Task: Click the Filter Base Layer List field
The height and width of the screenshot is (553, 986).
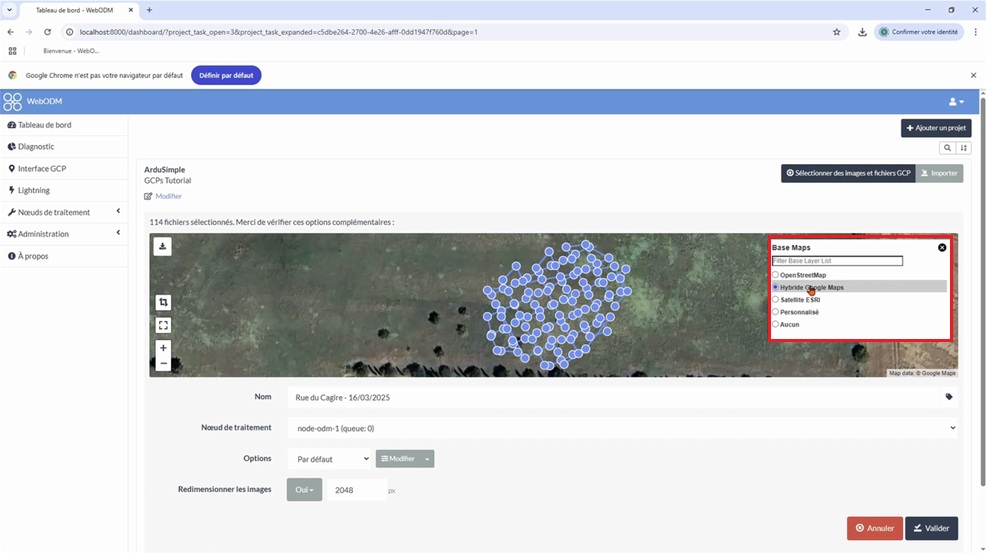Action: tap(837, 260)
